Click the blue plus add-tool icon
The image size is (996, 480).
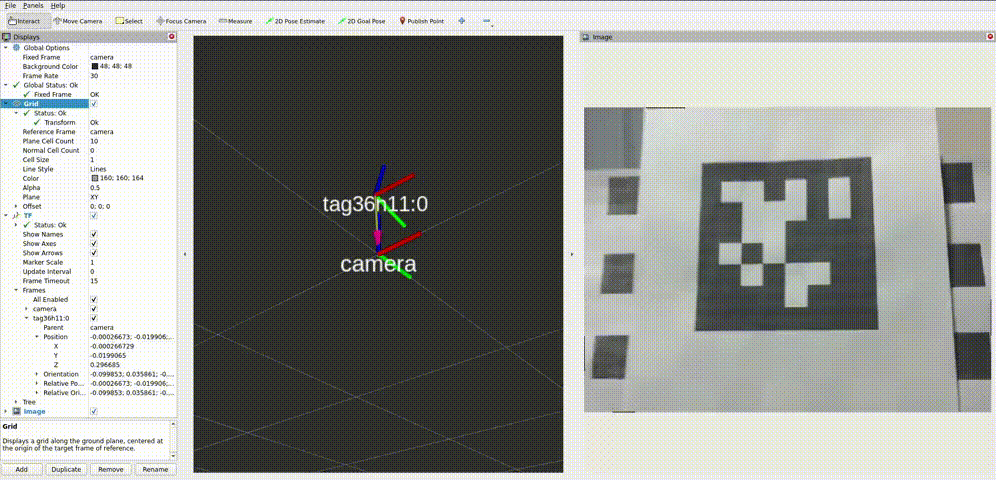(462, 21)
